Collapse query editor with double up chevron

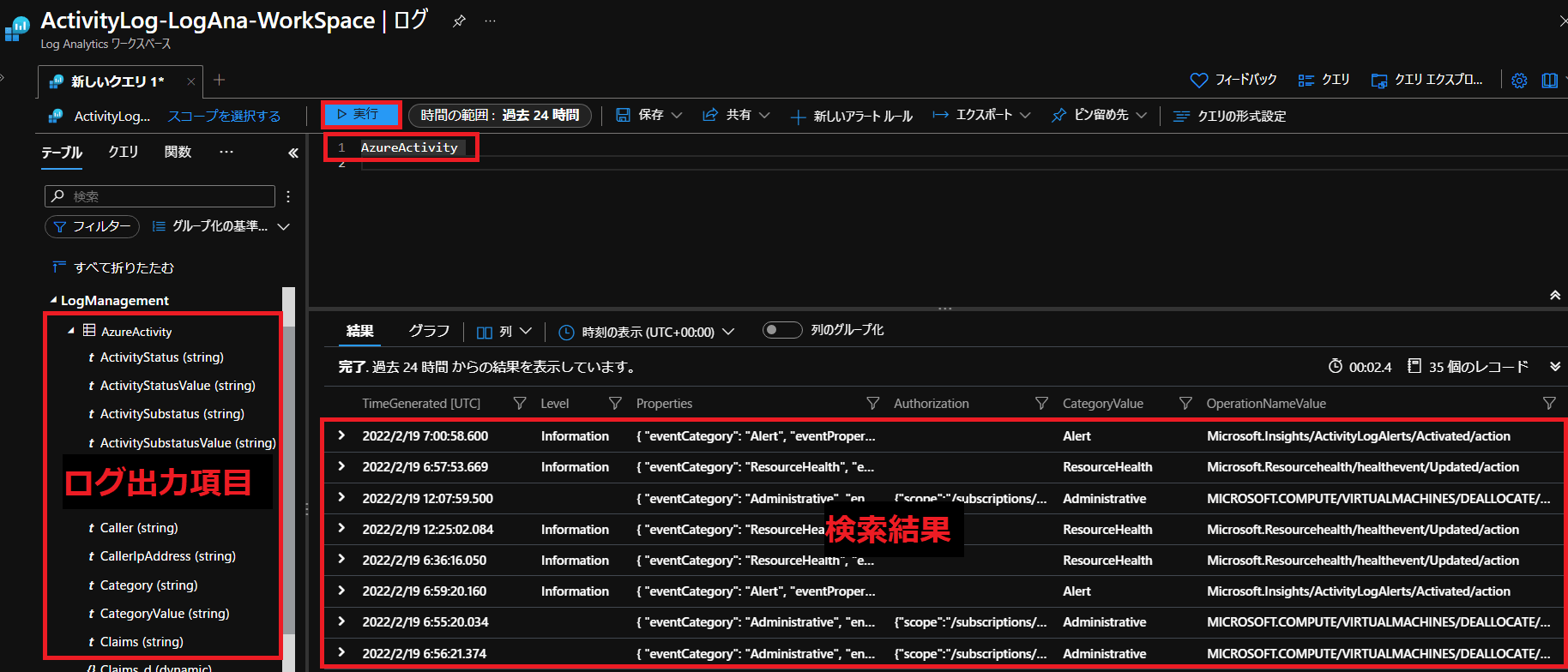[1555, 295]
